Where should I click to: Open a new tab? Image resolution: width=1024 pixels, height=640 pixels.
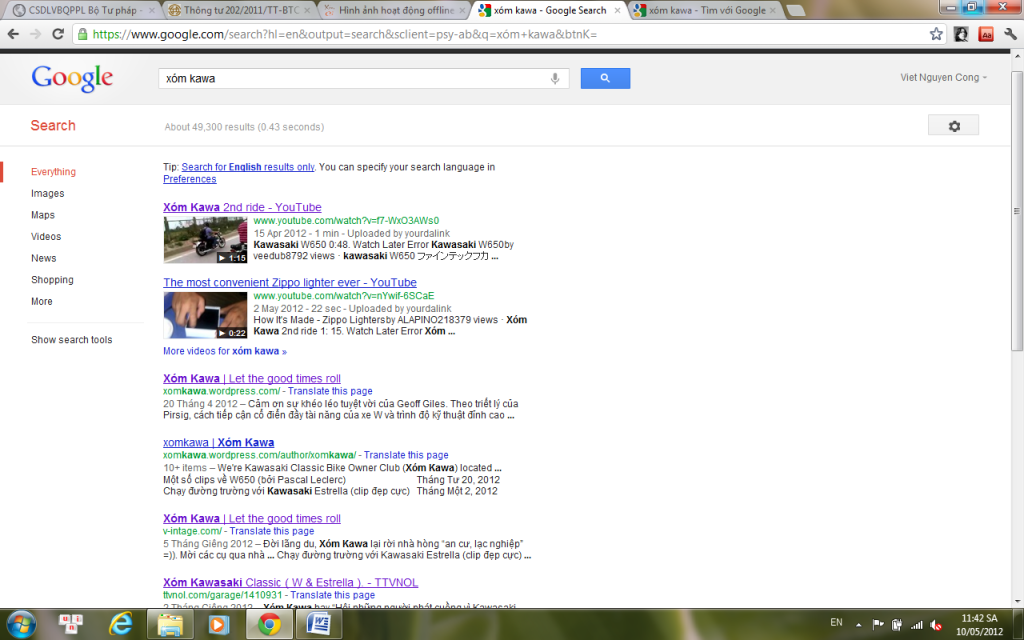[x=795, y=10]
